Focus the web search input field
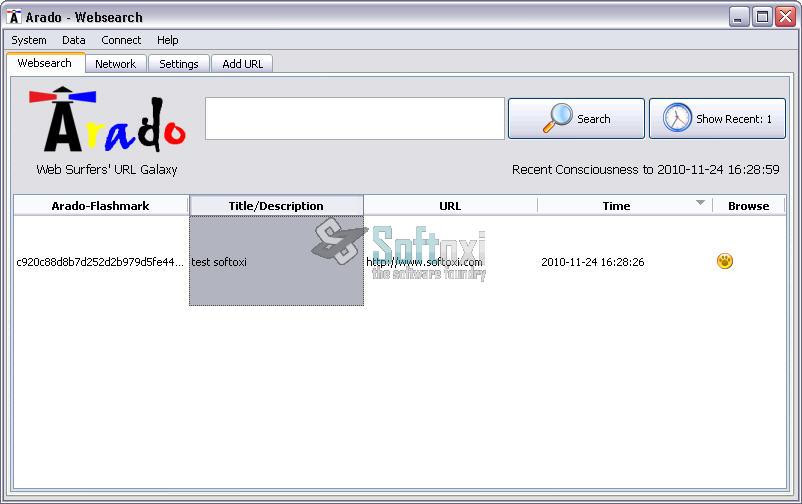 [355, 119]
